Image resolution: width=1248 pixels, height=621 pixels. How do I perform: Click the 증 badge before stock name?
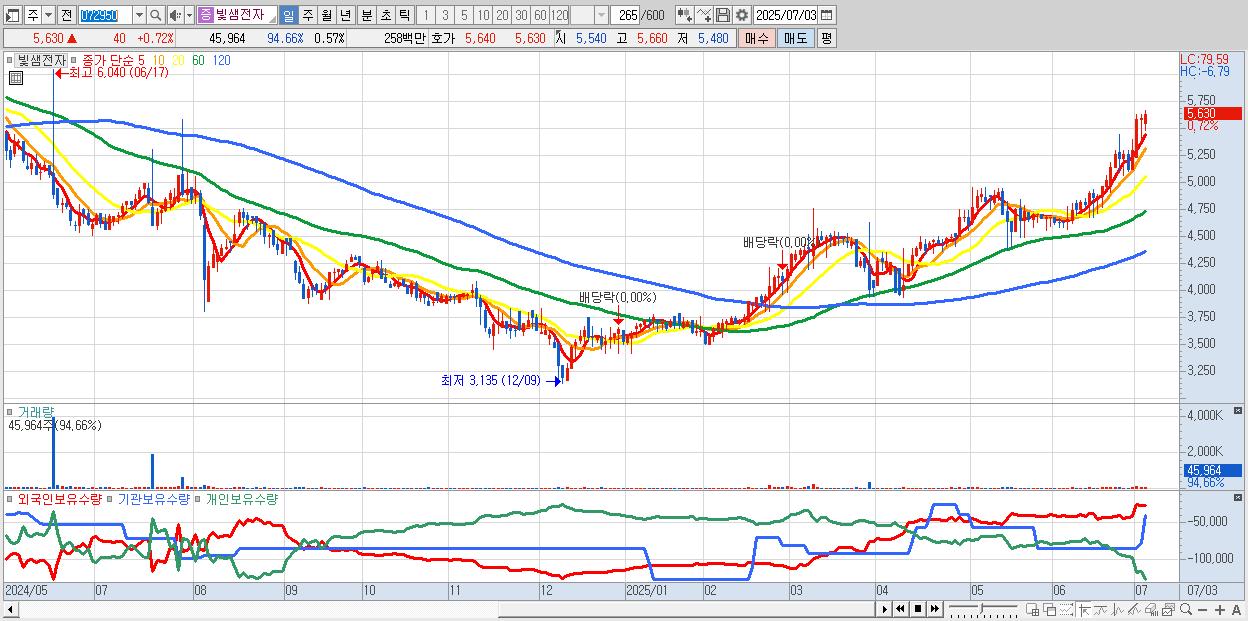205,15
